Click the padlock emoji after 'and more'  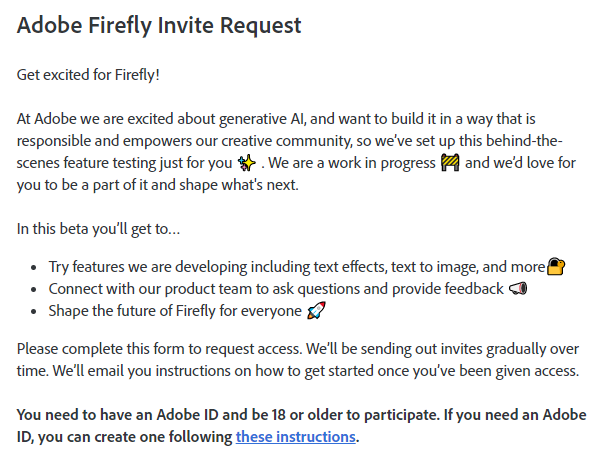tap(556, 266)
